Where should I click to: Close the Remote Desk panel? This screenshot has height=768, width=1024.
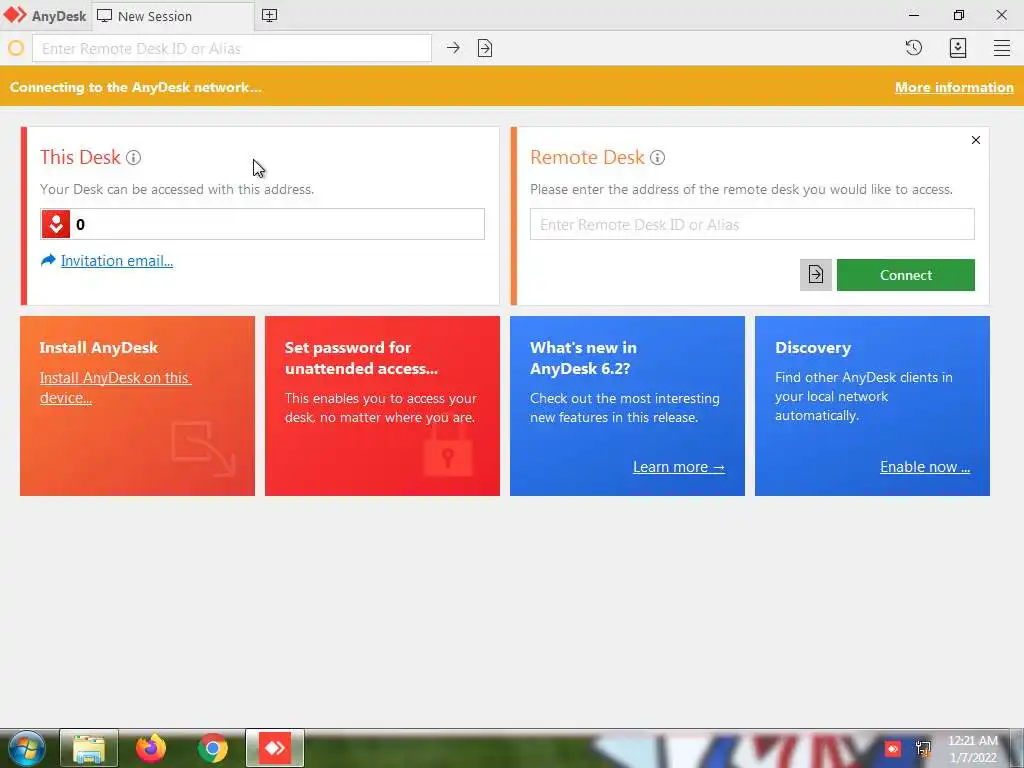(976, 140)
